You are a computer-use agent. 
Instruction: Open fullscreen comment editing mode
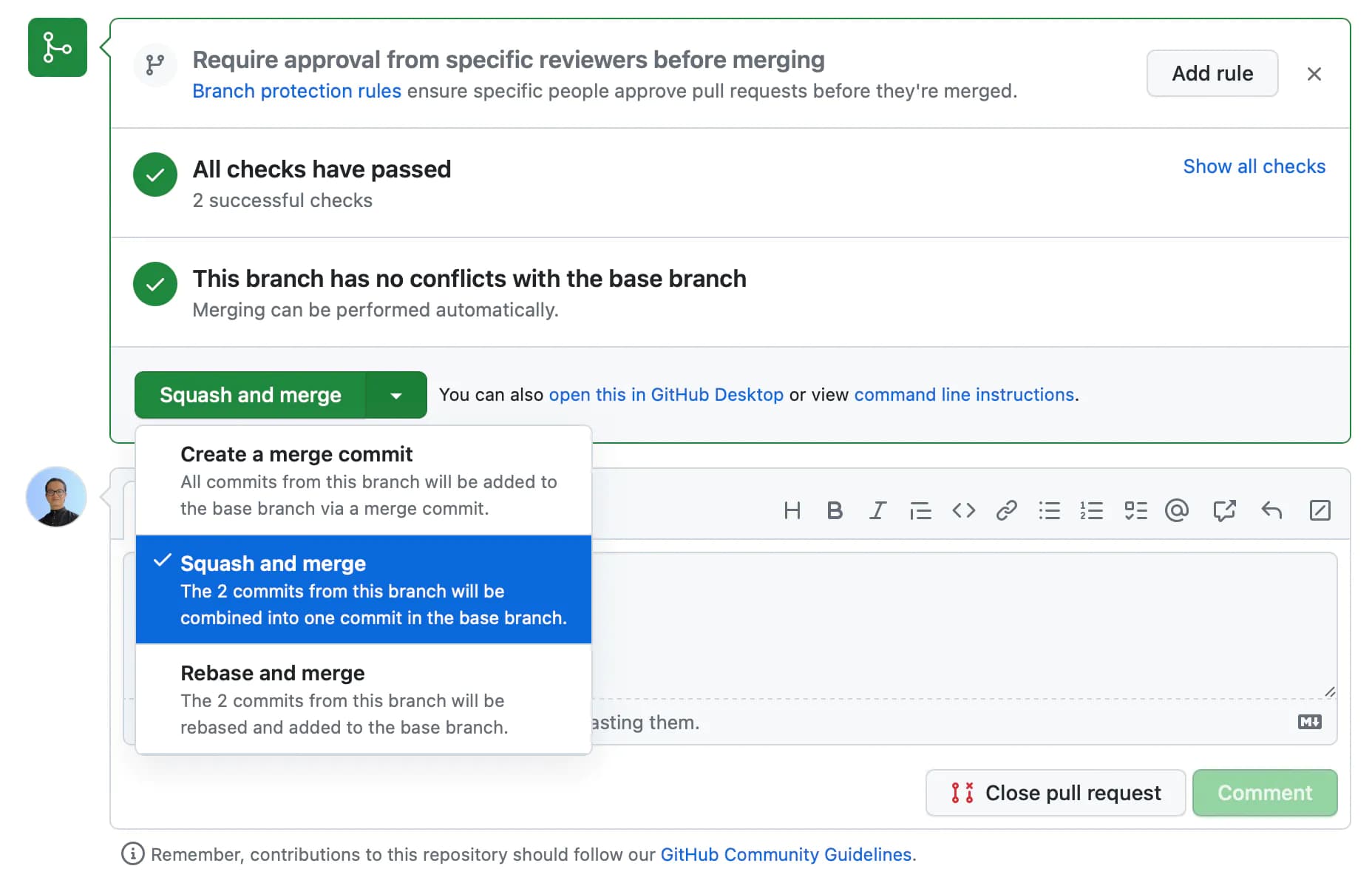(x=1321, y=510)
